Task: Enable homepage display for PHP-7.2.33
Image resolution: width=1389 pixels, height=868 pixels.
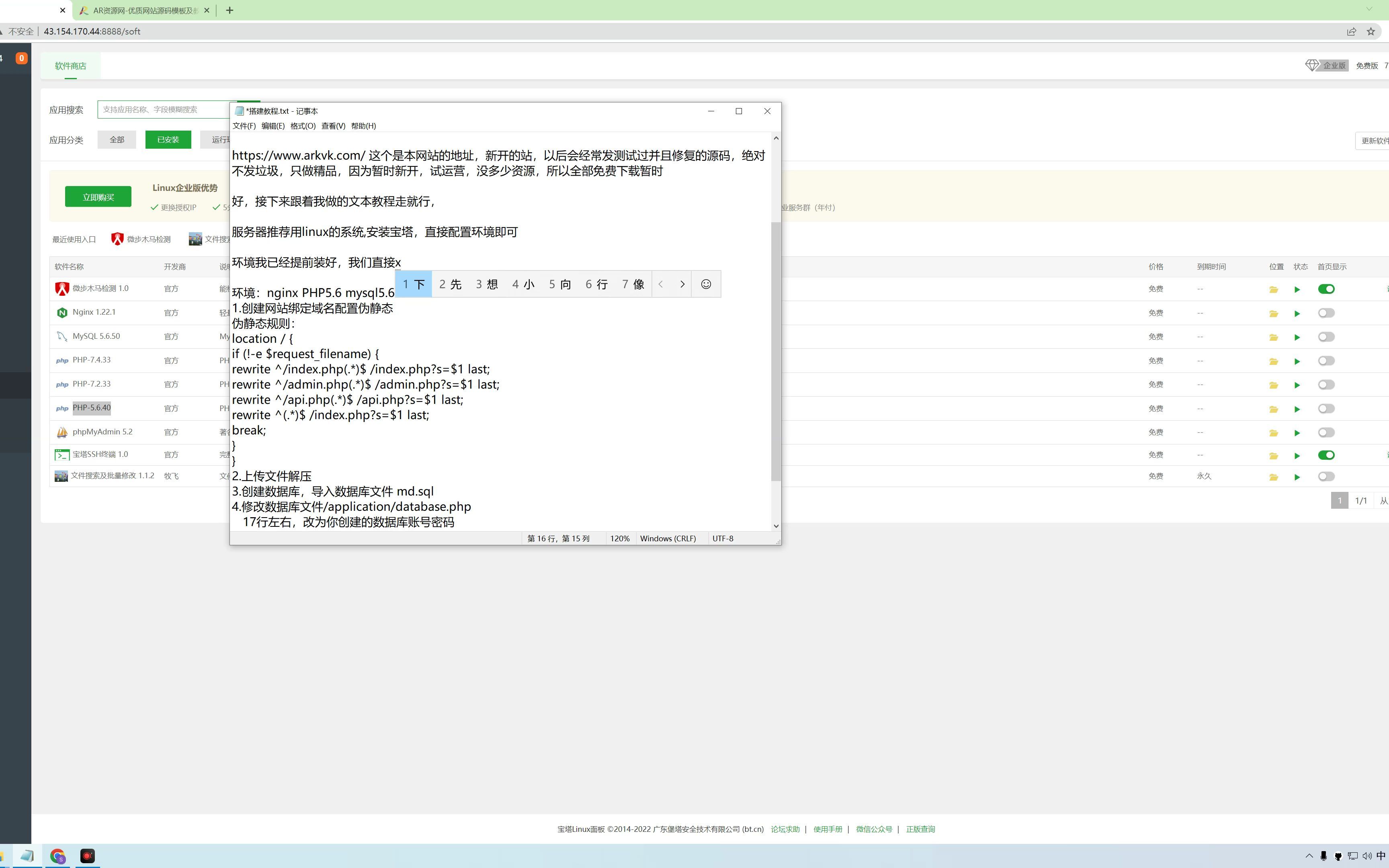Action: 1326,385
